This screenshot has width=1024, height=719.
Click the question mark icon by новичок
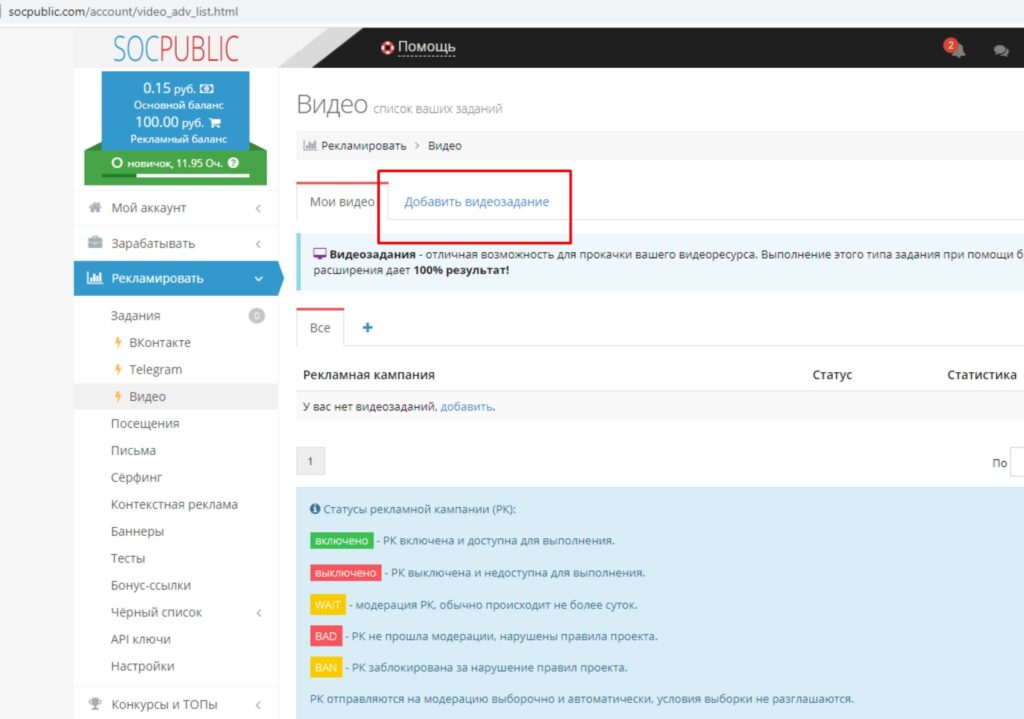pyautogui.click(x=233, y=163)
